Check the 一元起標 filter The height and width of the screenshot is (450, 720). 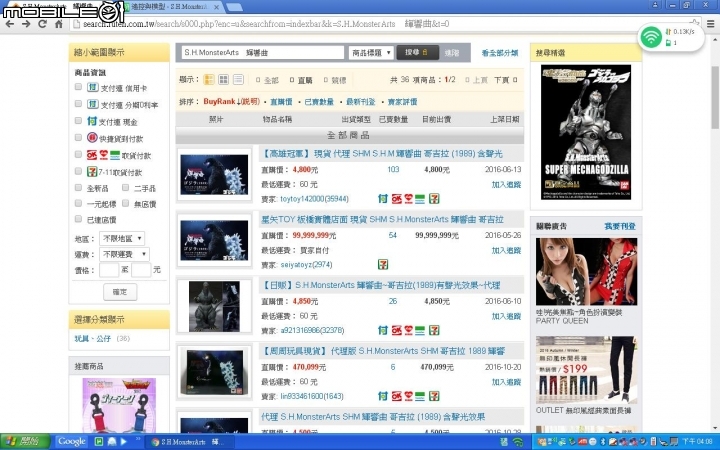[79, 203]
